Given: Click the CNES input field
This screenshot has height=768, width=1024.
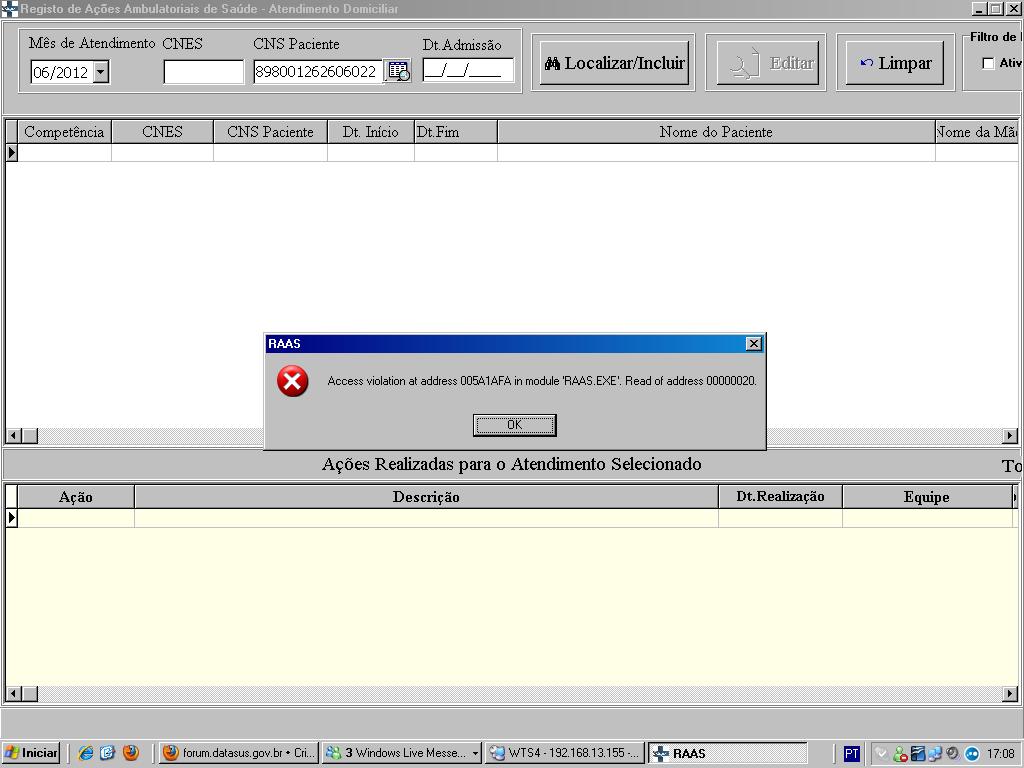Looking at the screenshot, I should click(x=203, y=72).
